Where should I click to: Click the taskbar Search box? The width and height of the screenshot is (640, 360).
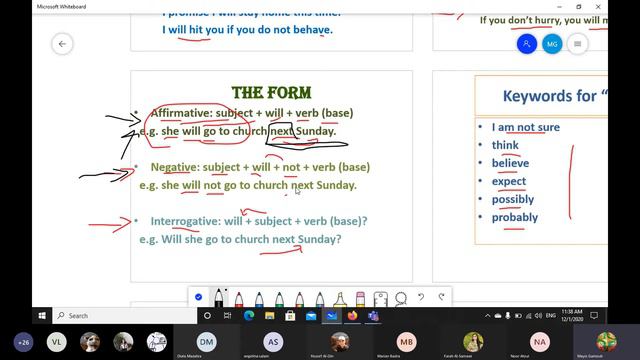pos(124,316)
